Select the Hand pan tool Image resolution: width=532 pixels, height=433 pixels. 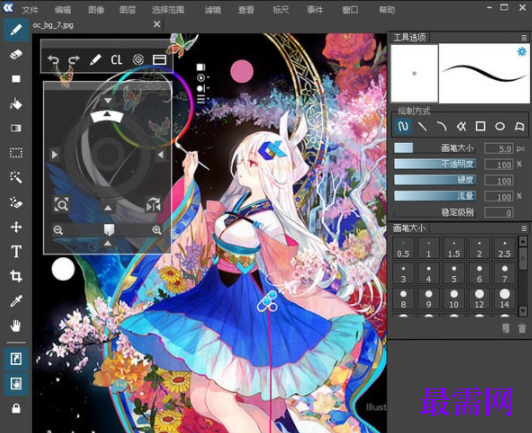tap(16, 326)
